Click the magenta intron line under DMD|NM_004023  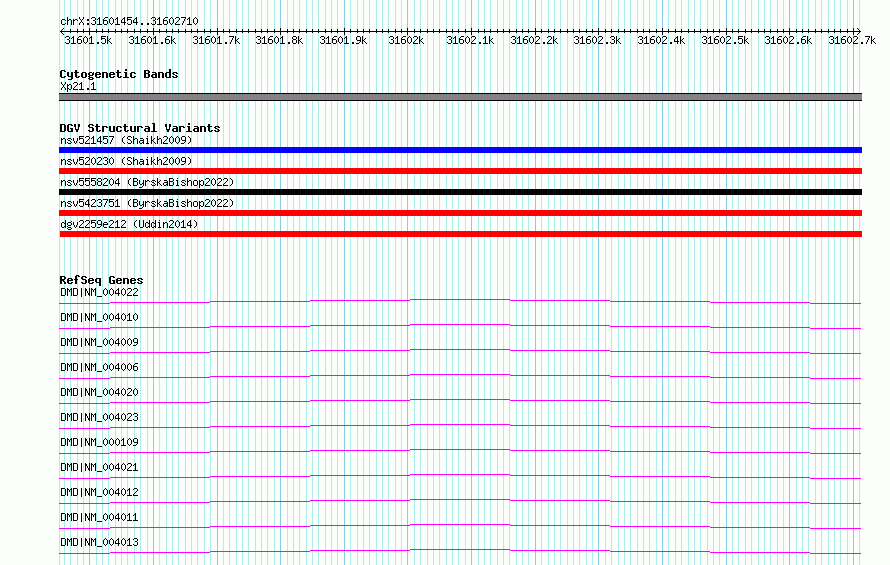tap(460, 424)
